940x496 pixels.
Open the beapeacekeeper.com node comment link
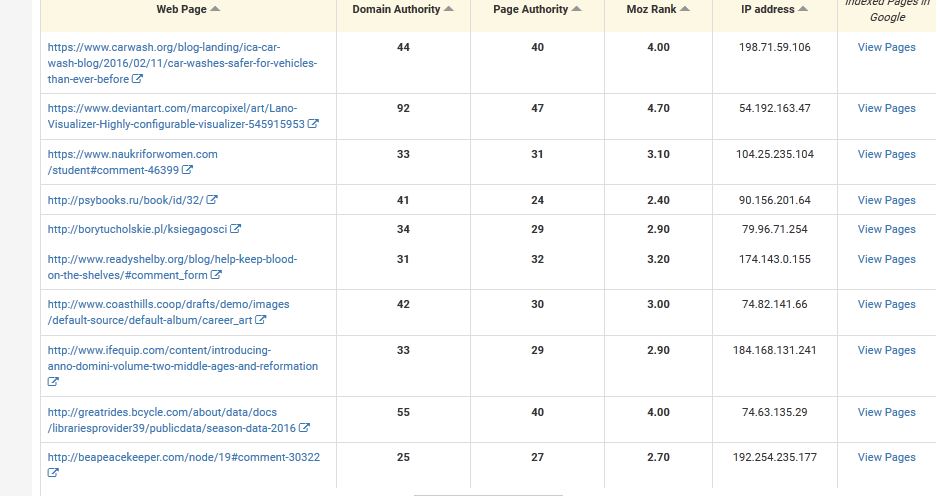[x=183, y=458]
